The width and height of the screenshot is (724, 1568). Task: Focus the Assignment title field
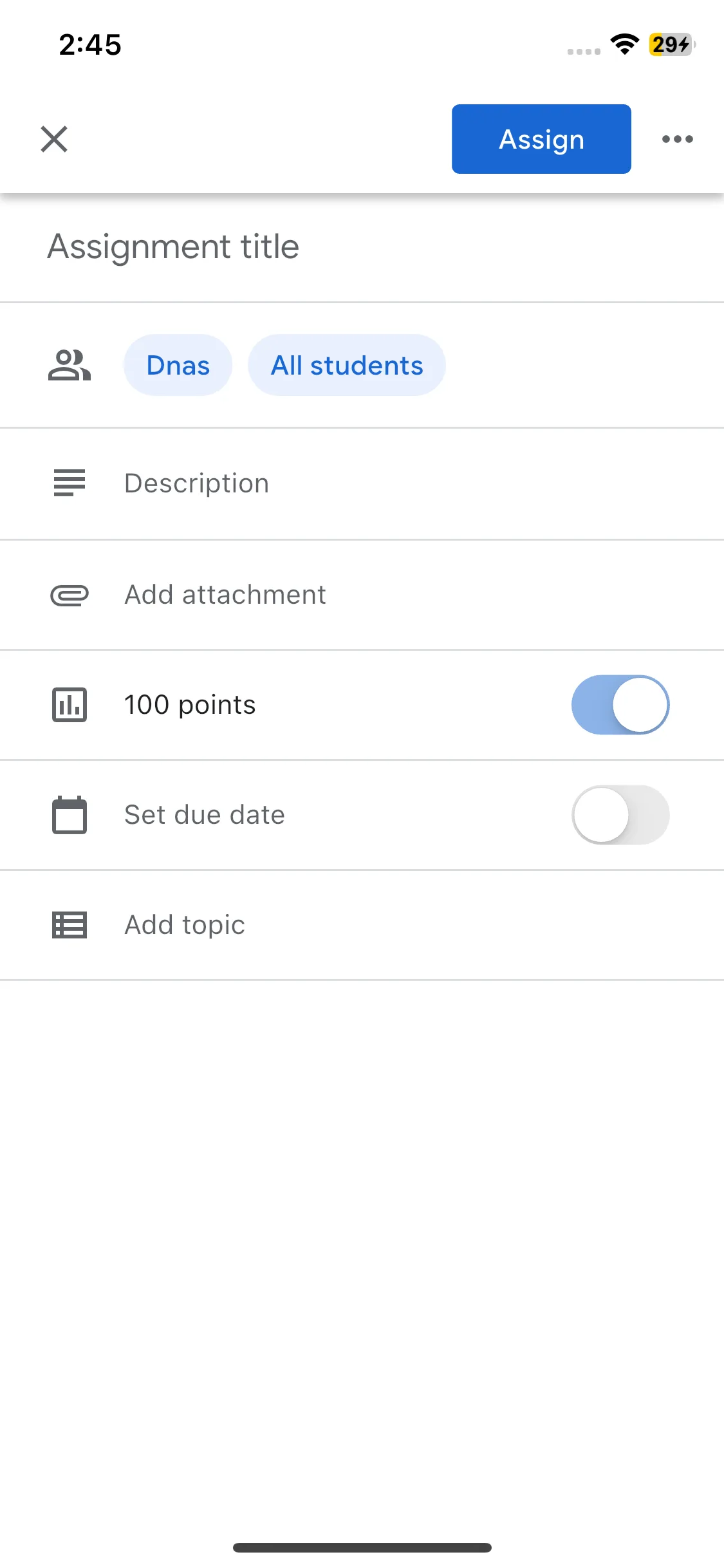coord(362,247)
